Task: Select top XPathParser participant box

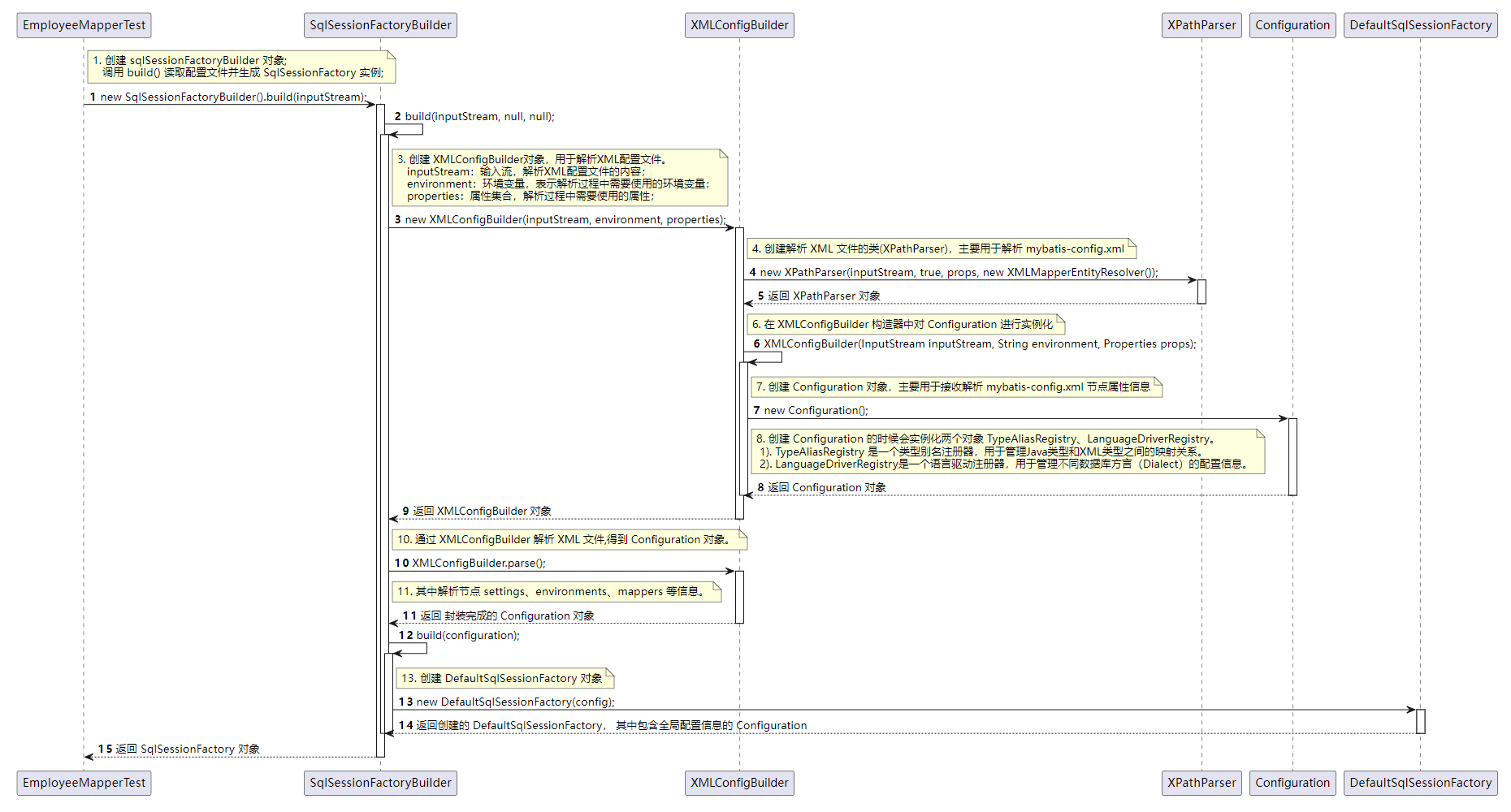Action: 1201,25
